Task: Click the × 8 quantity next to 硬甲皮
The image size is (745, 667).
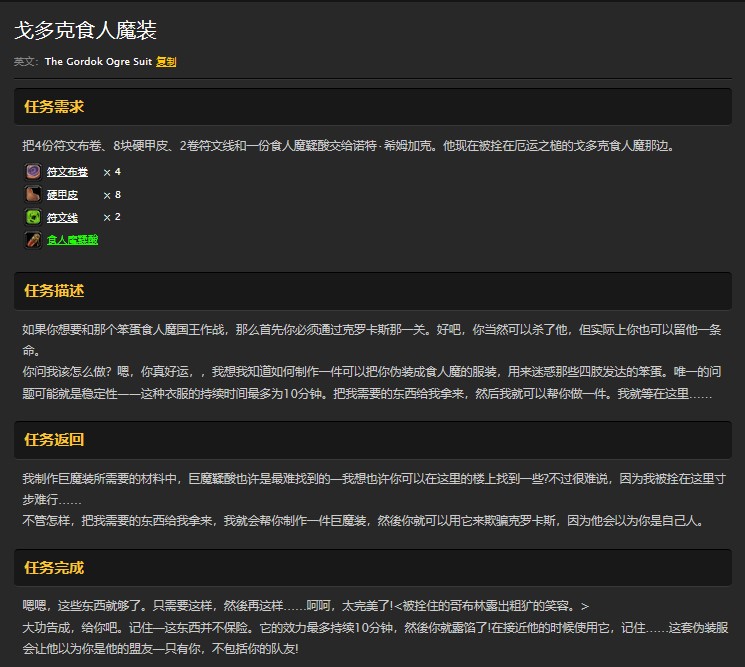Action: pyautogui.click(x=112, y=195)
